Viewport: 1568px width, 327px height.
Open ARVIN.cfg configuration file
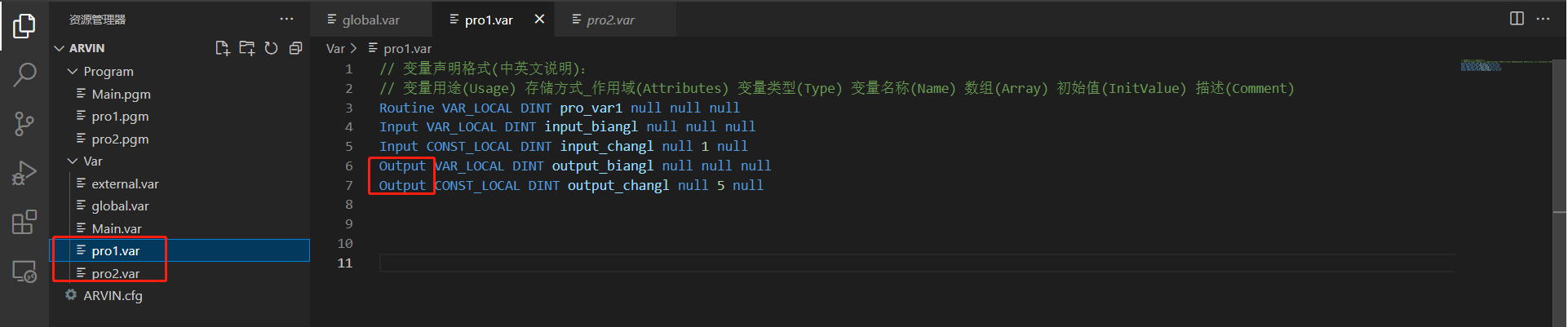coord(113,295)
